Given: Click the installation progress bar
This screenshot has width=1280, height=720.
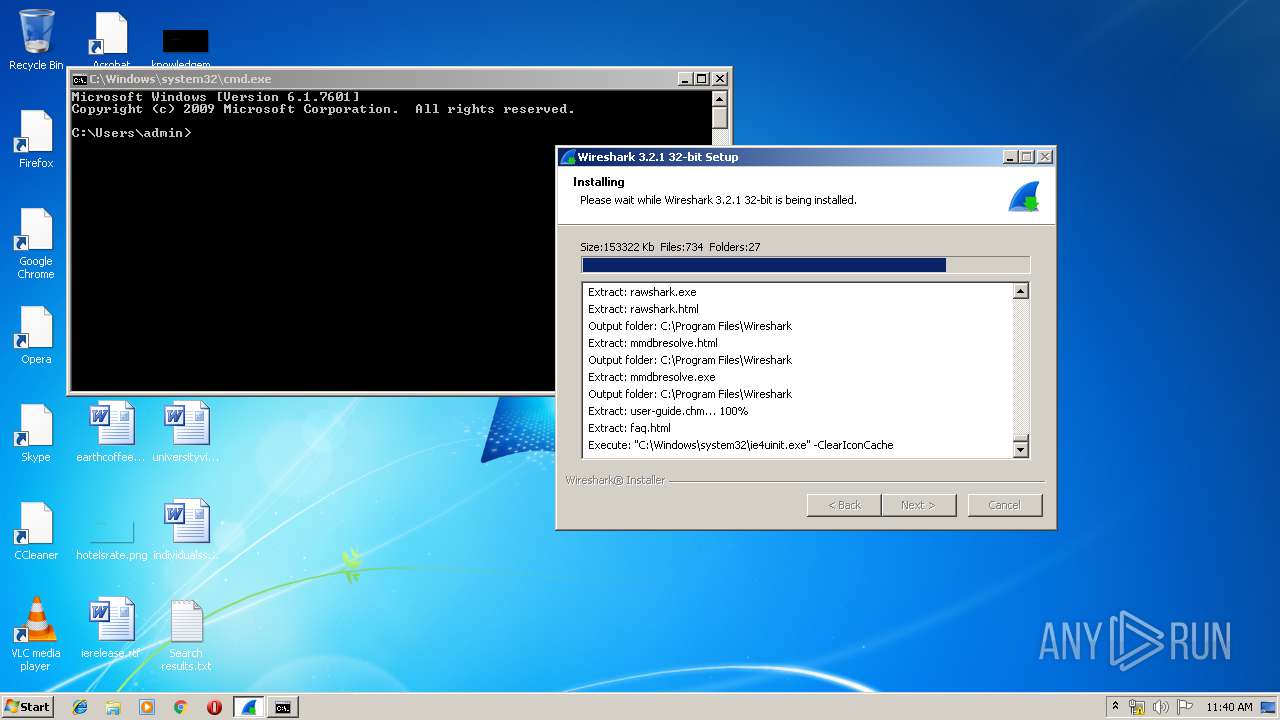Looking at the screenshot, I should pos(806,265).
